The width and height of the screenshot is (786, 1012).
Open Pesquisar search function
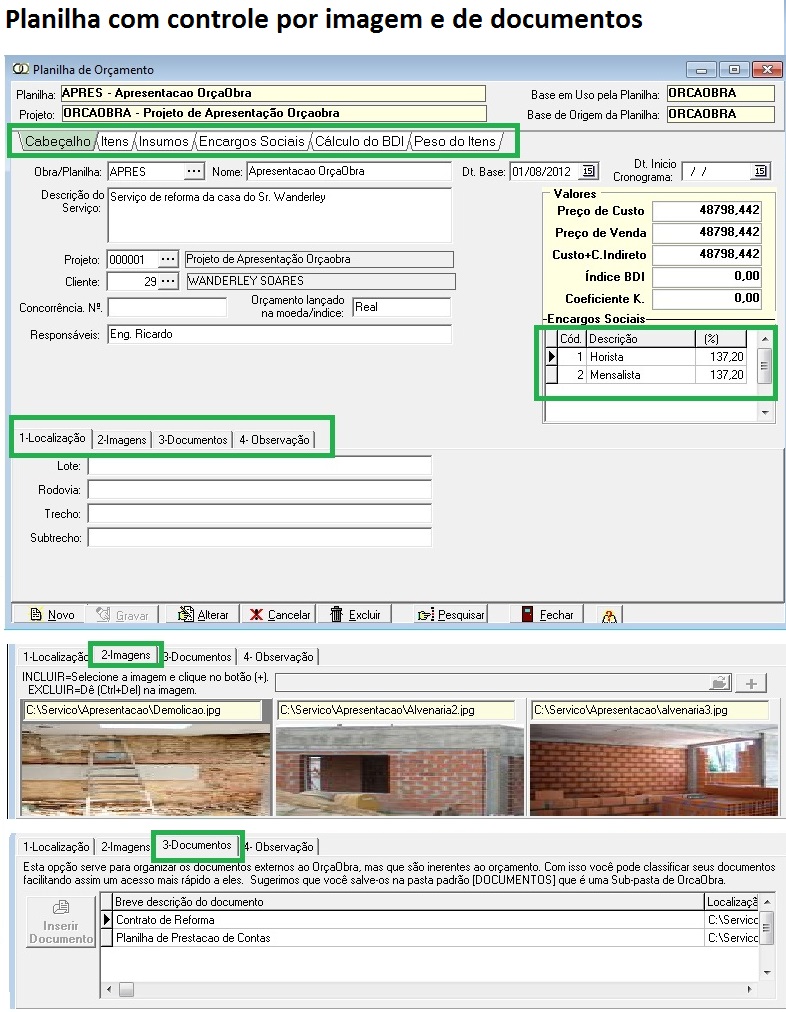tap(451, 615)
